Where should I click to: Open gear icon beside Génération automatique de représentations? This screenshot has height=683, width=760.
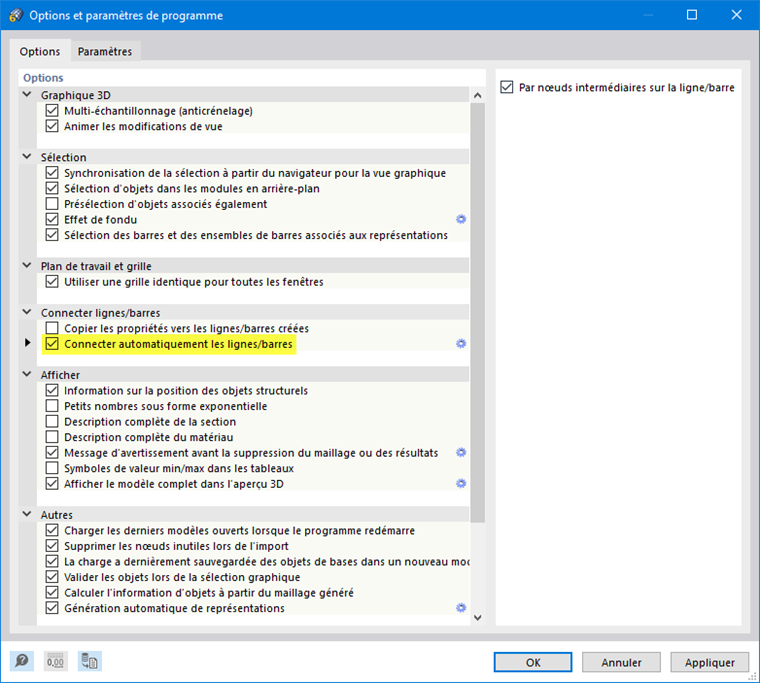coord(461,608)
